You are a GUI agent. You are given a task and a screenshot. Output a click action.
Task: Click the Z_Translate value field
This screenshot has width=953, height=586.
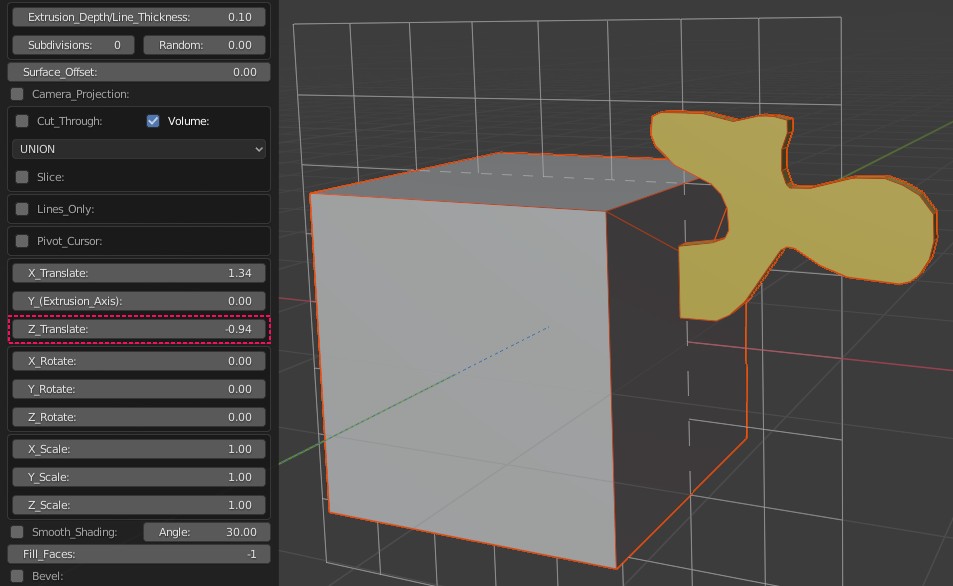[139, 329]
